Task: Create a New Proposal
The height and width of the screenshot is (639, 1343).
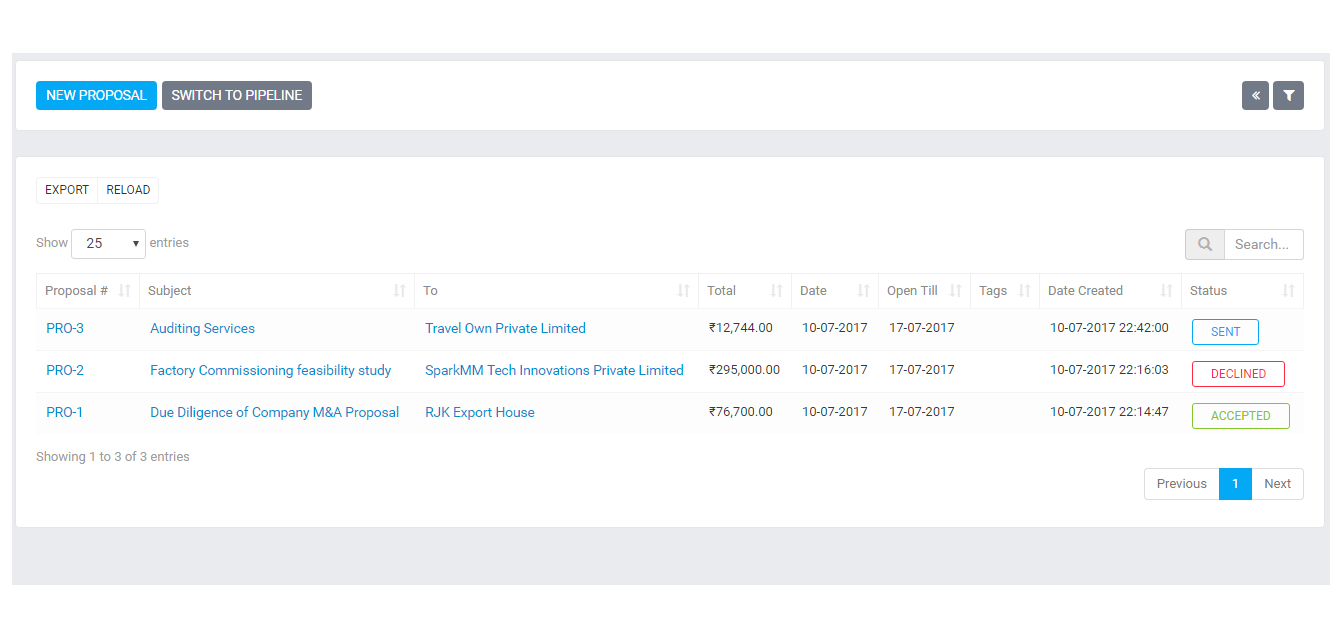Action: pyautogui.click(x=96, y=95)
